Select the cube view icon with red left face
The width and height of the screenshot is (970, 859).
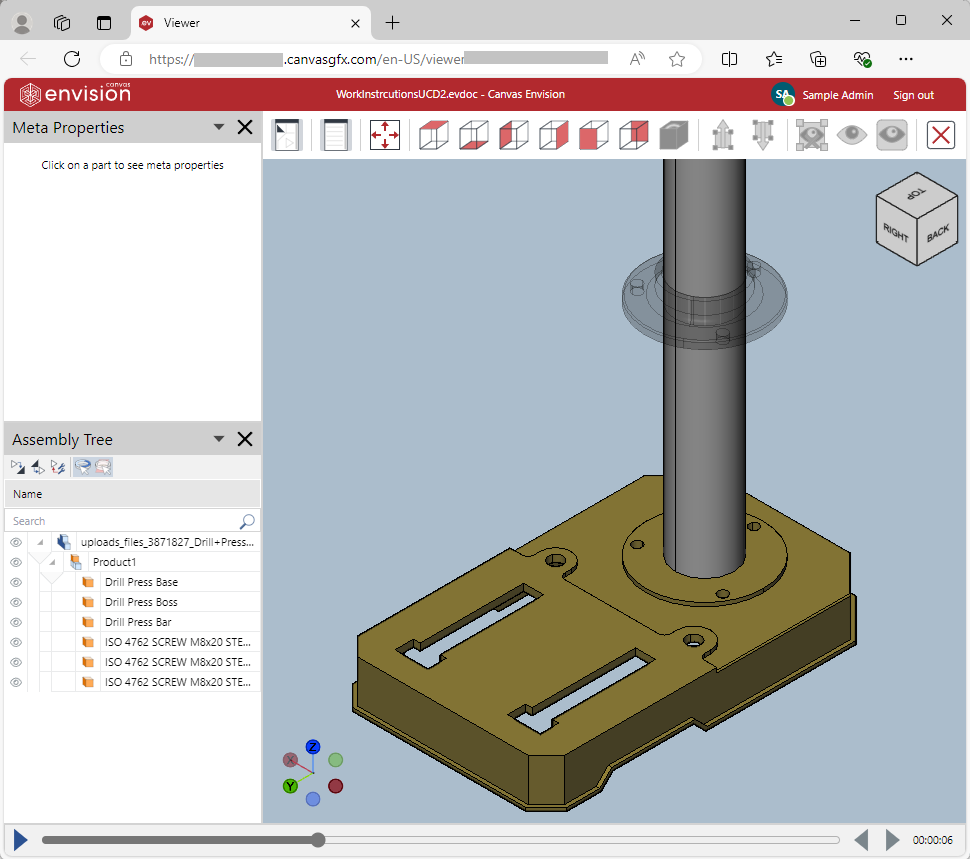pos(513,135)
